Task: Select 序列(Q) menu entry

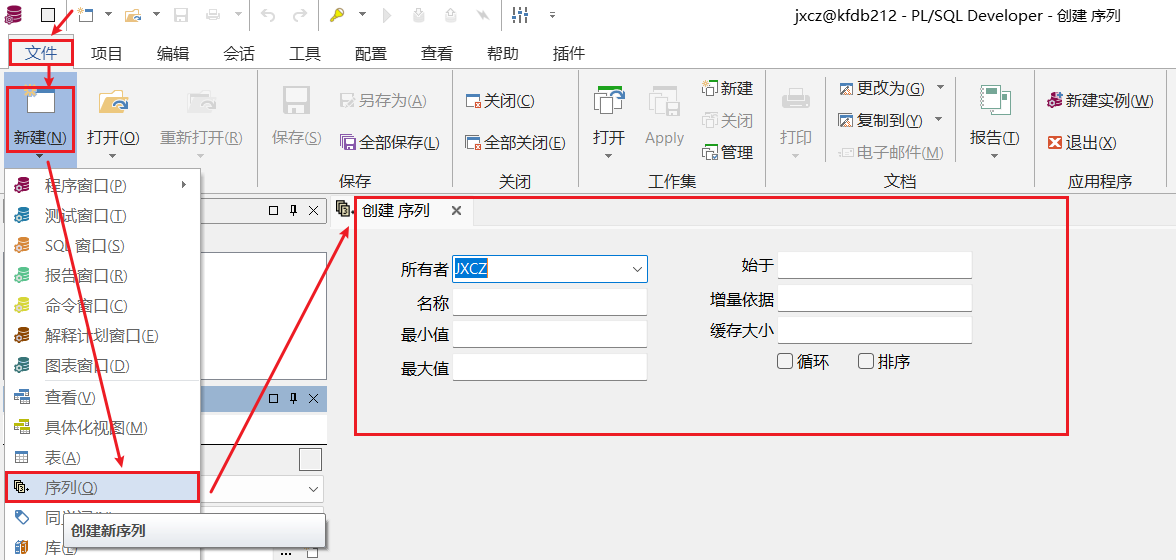Action: click(102, 487)
